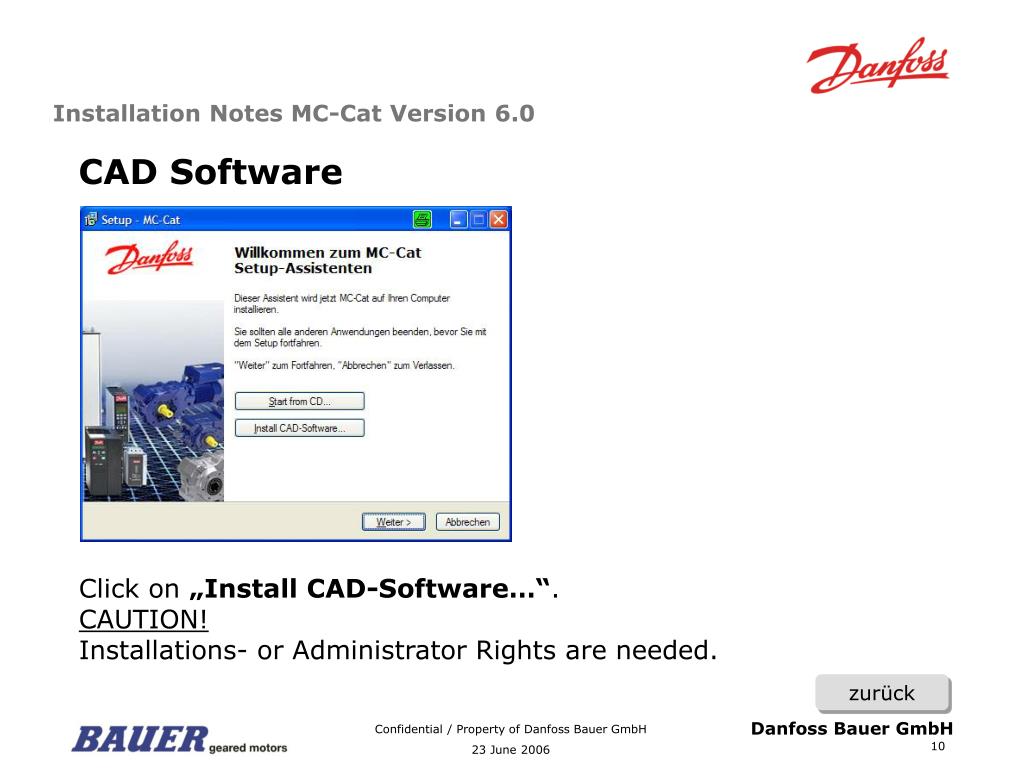Click the "Installations- or Administrator Rights" sentence
This screenshot has width=1024, height=768.
pyautogui.click(x=398, y=650)
